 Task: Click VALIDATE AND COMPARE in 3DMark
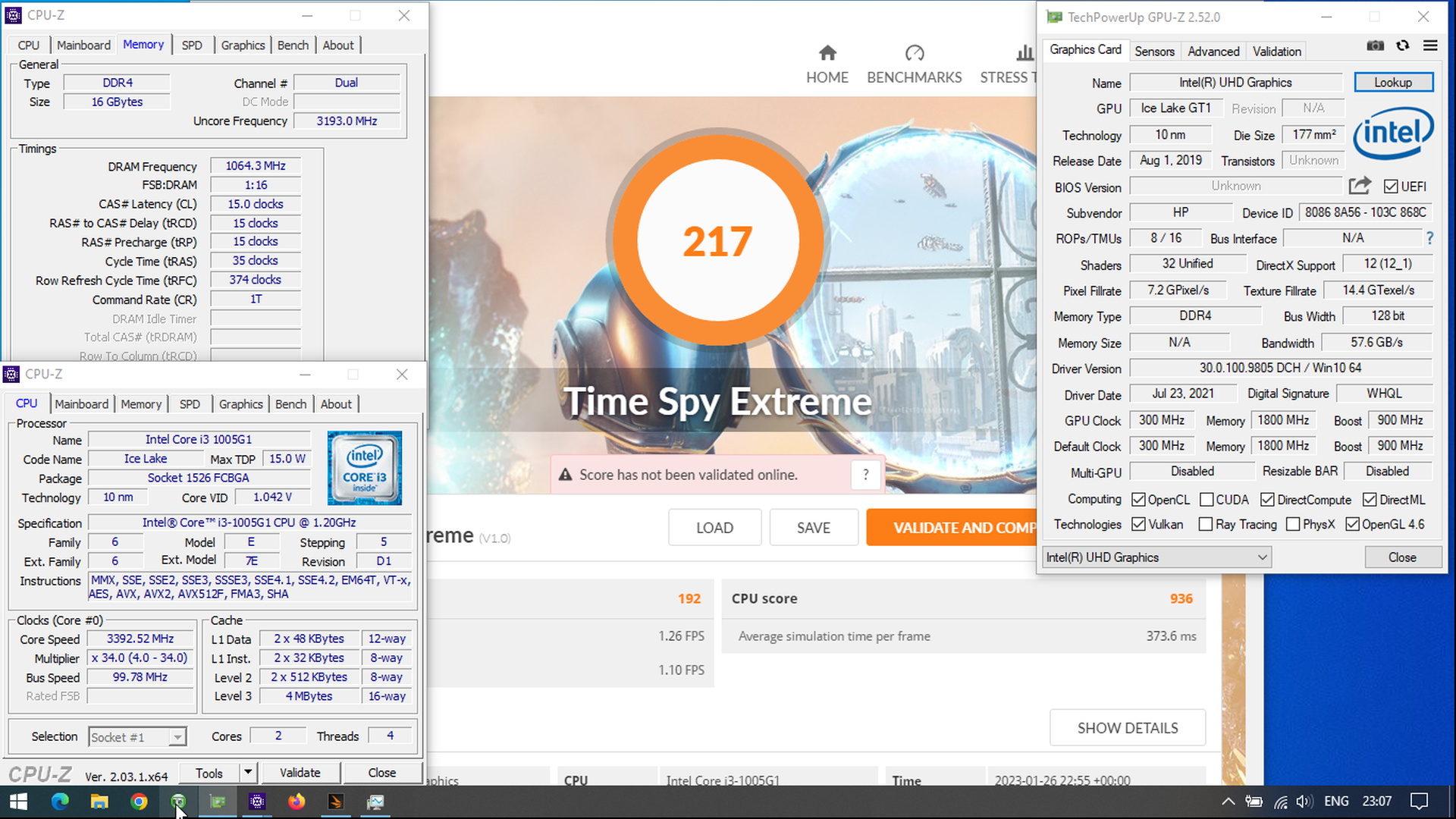click(x=952, y=528)
